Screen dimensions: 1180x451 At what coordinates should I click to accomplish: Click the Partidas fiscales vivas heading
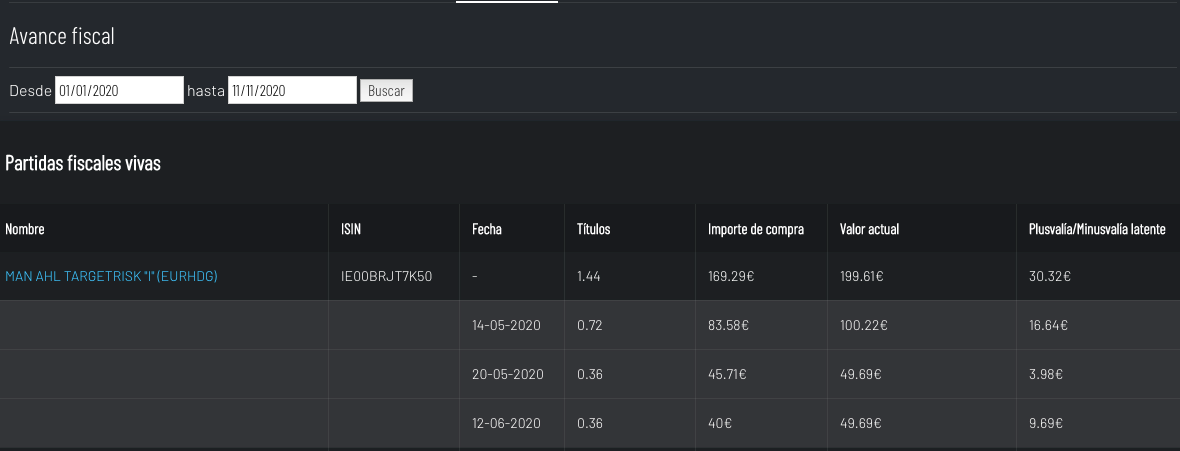pos(83,163)
